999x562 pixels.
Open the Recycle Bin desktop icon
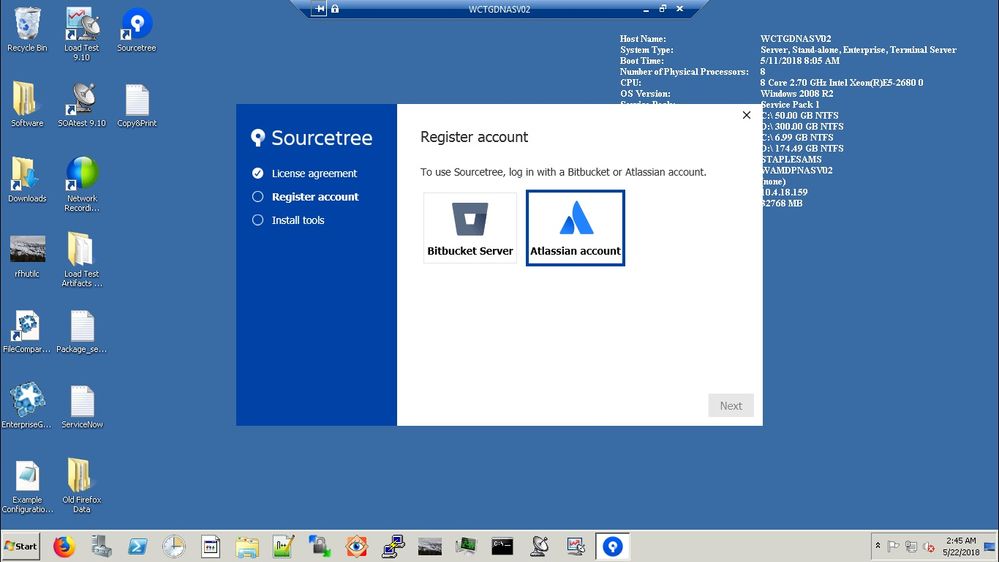point(27,30)
